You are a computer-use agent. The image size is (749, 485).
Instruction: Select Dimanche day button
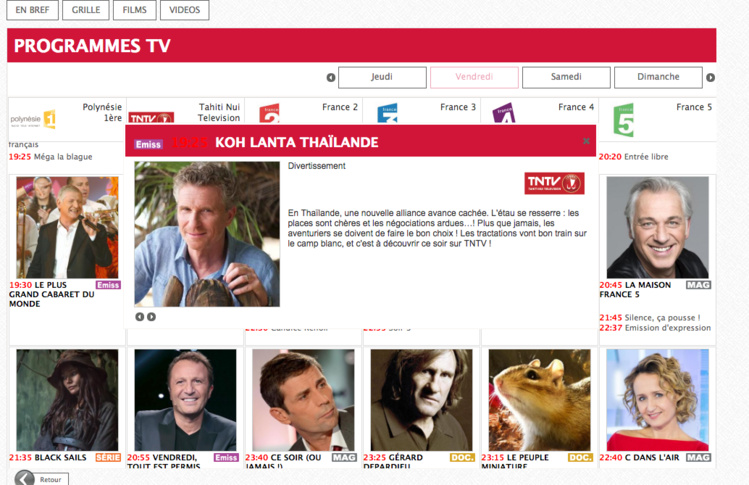pyautogui.click(x=658, y=77)
